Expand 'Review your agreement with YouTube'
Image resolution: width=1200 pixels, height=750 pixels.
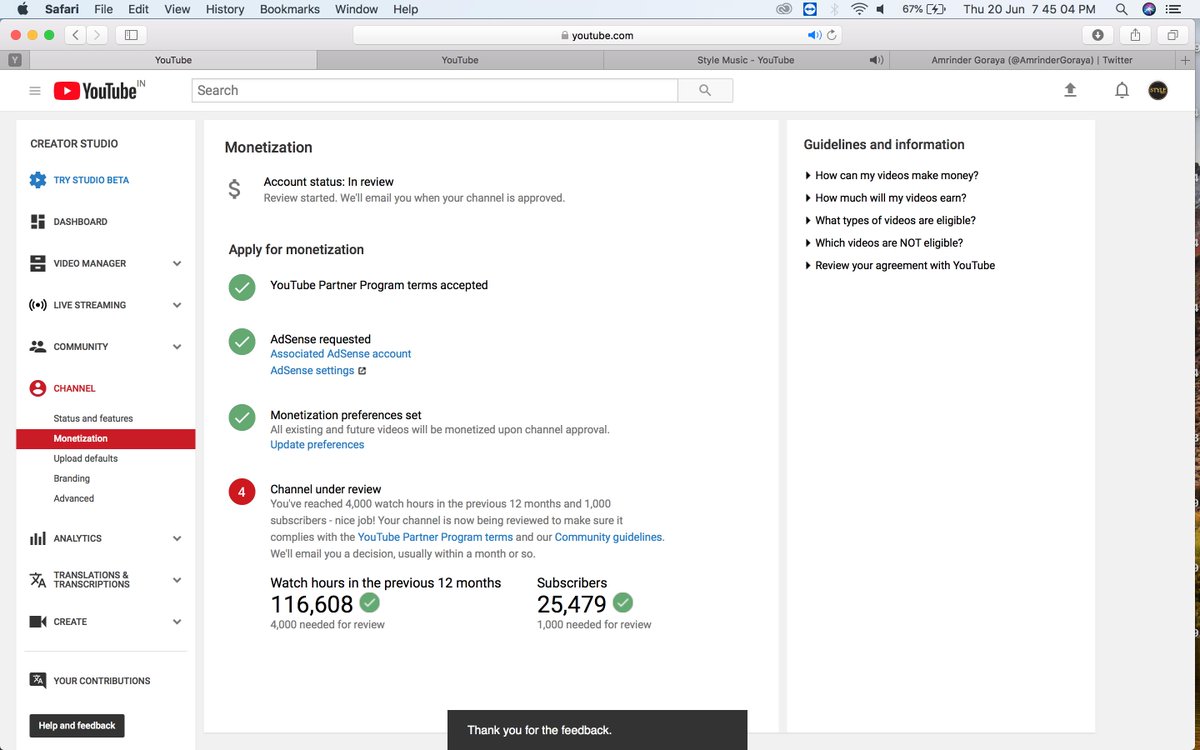tap(899, 265)
